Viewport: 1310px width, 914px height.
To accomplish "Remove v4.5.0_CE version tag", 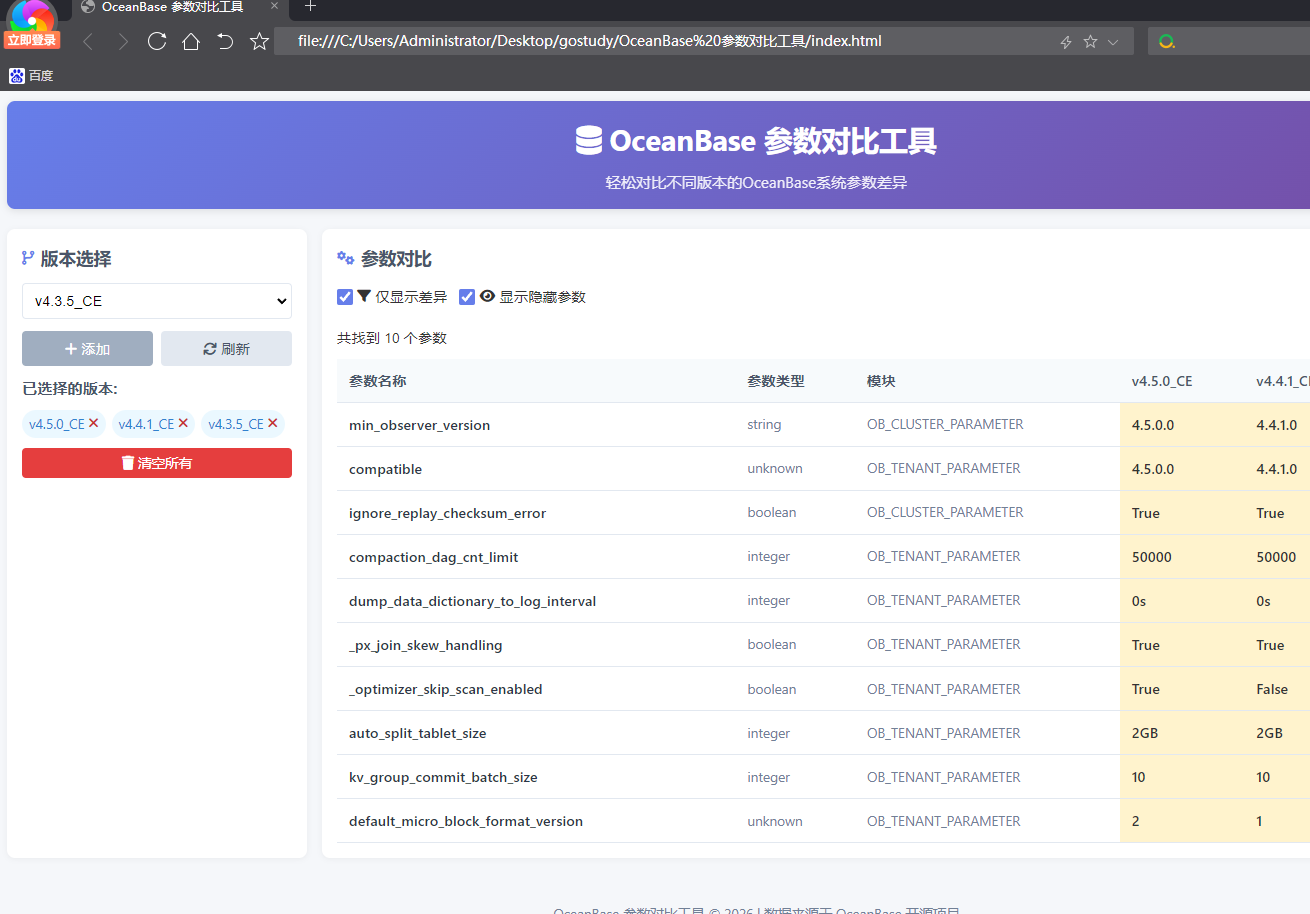I will pos(93,423).
